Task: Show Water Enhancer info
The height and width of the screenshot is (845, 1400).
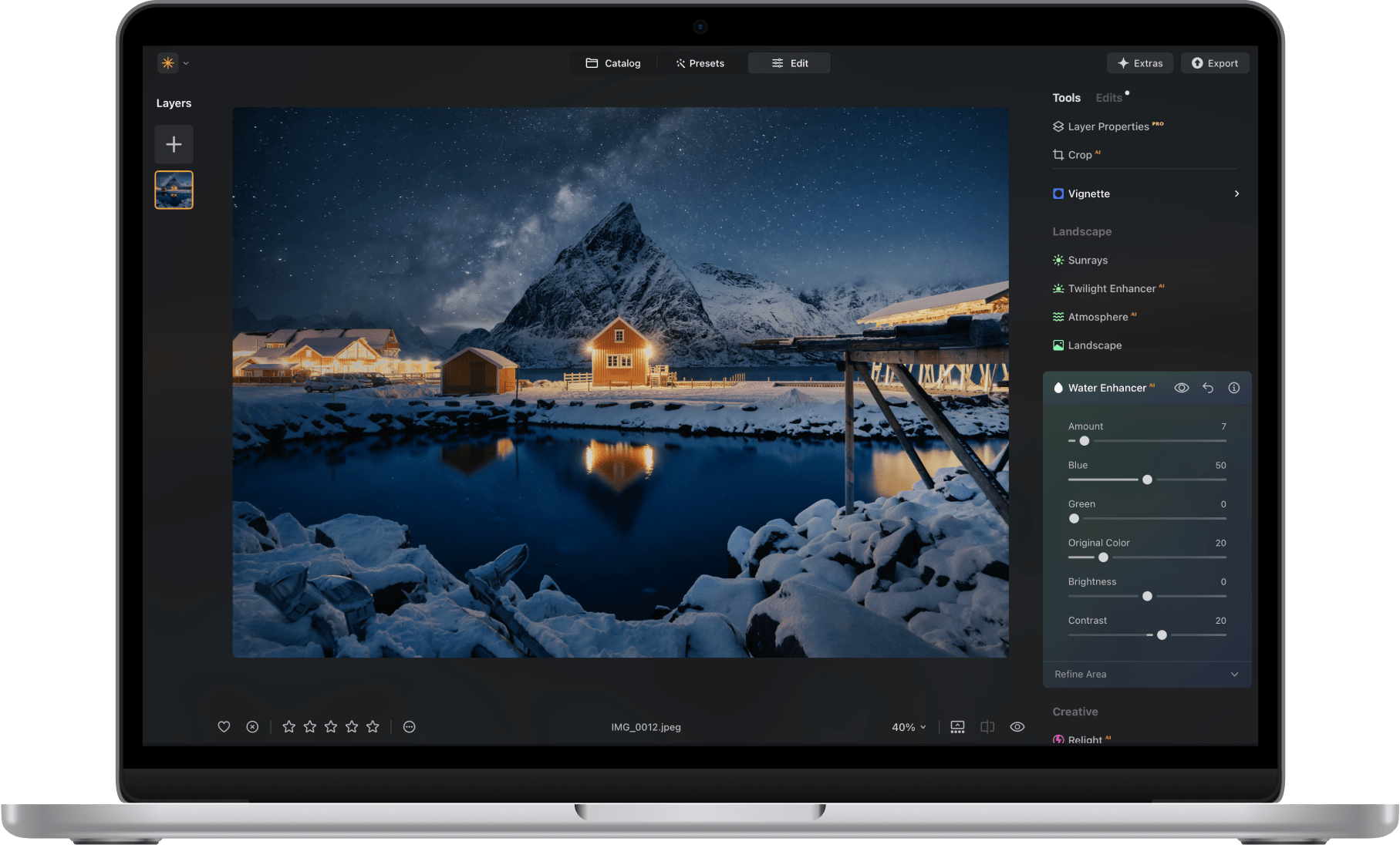Action: coord(1234,388)
